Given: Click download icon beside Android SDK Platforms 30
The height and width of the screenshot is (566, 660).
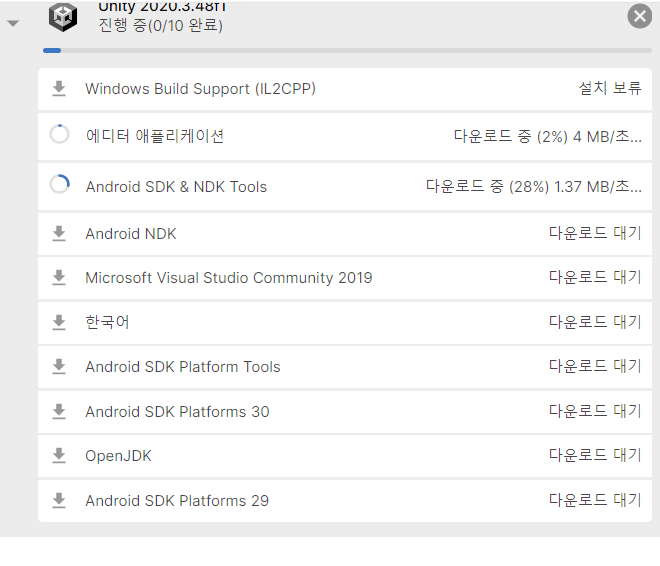Looking at the screenshot, I should (59, 412).
